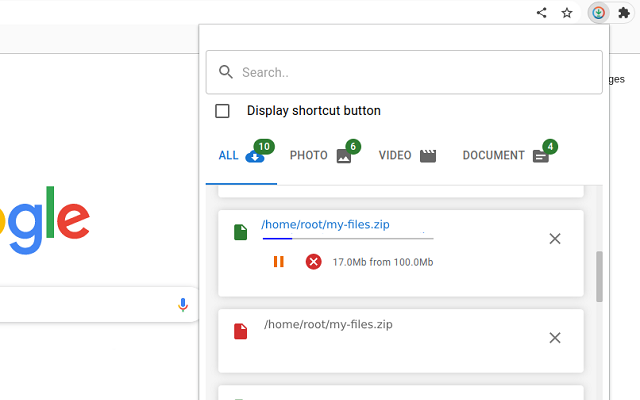Bookmark this page with the star icon
Image resolution: width=640 pixels, height=400 pixels.
567,13
